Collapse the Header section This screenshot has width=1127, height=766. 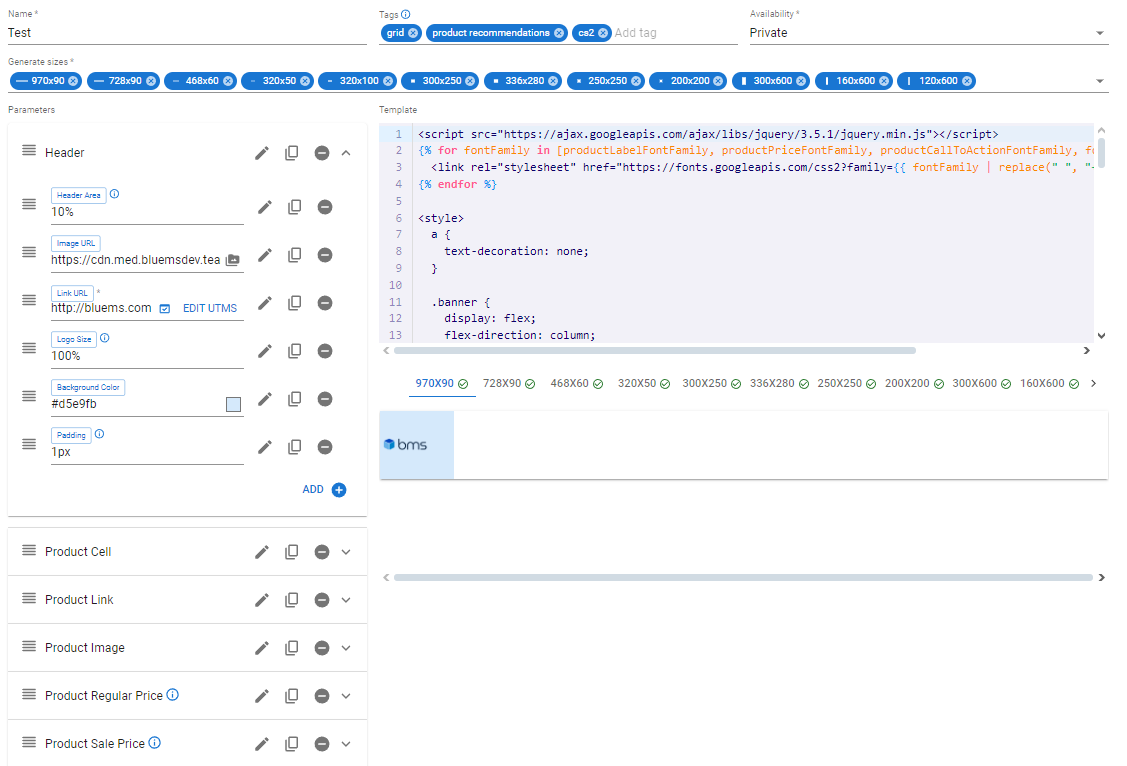tap(346, 153)
